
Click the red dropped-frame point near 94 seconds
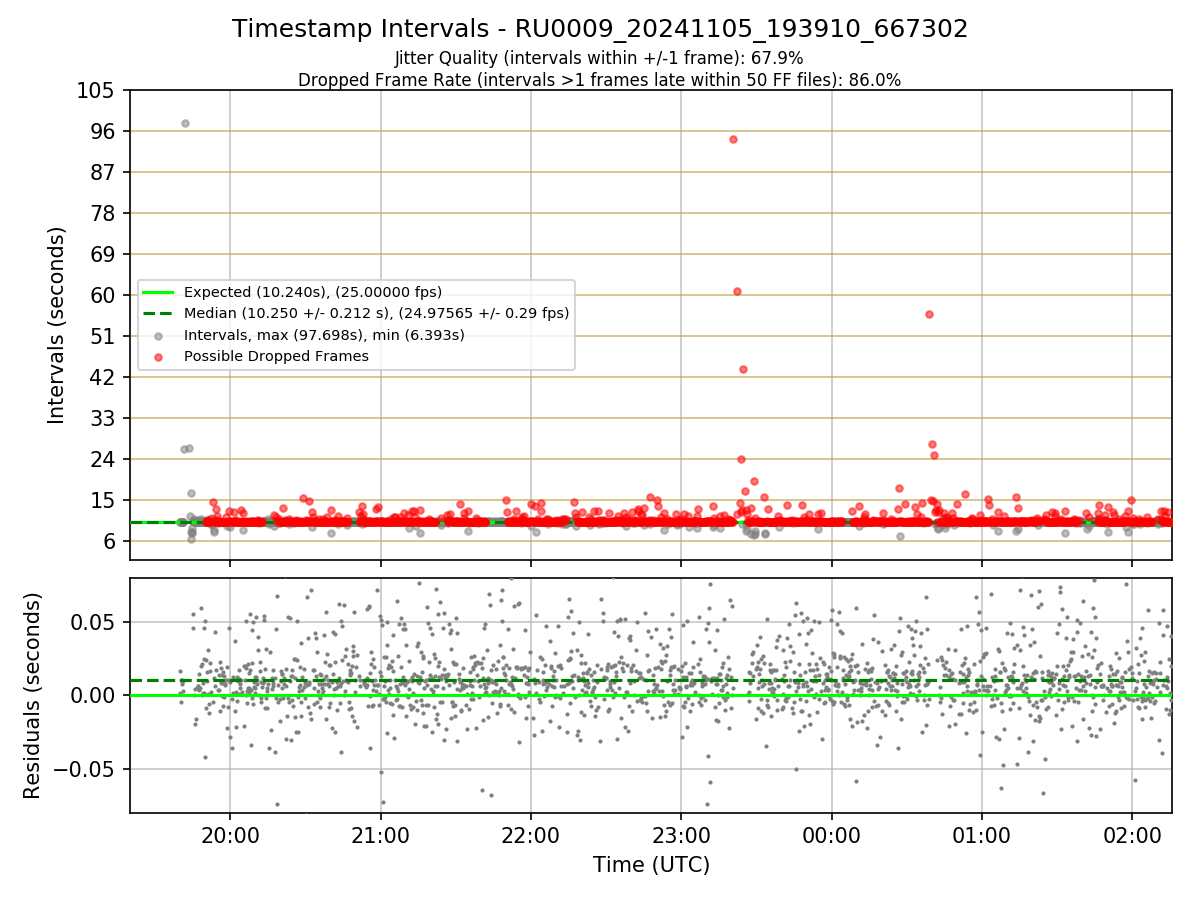point(733,139)
